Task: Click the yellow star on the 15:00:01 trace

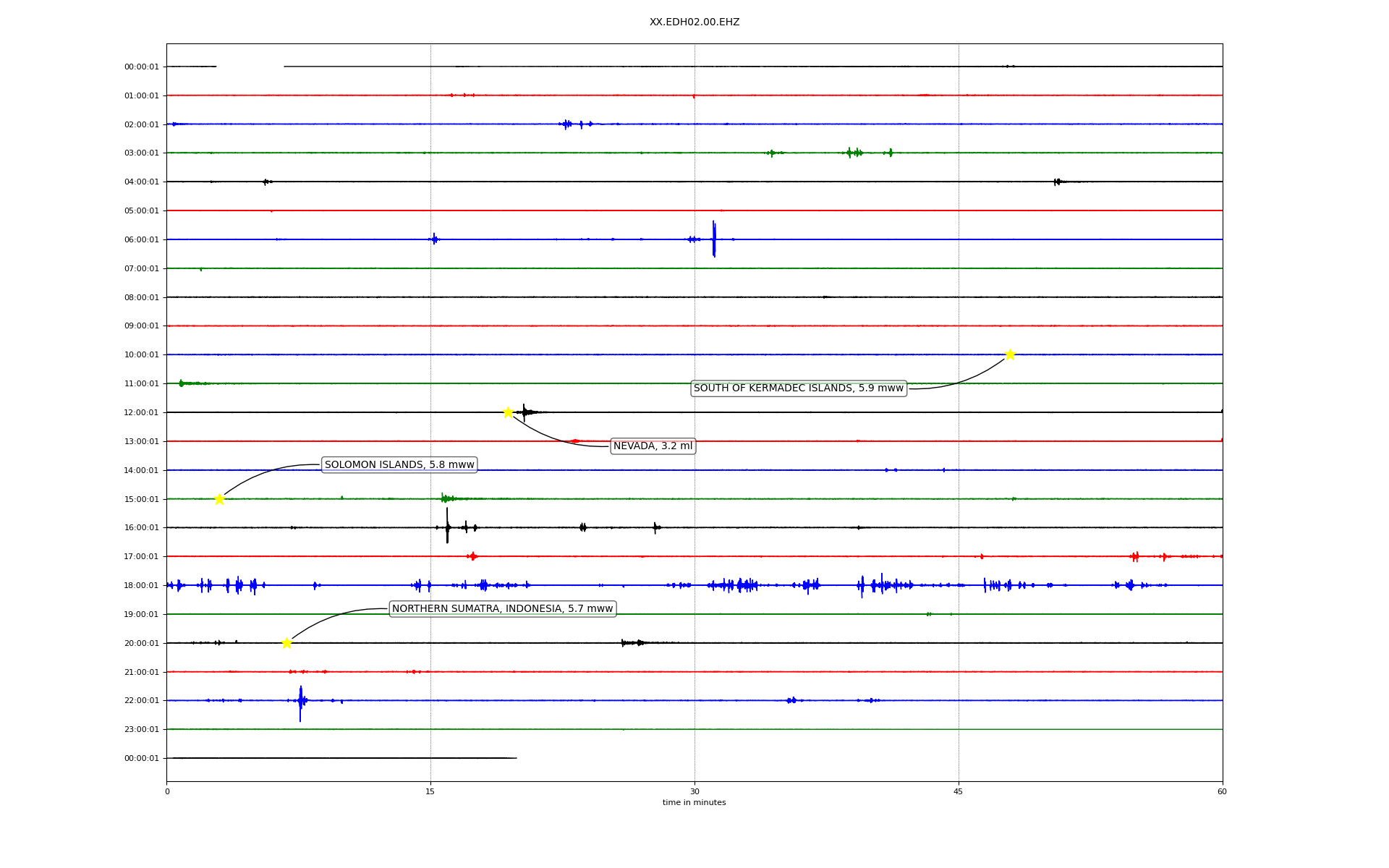Action: [219, 499]
